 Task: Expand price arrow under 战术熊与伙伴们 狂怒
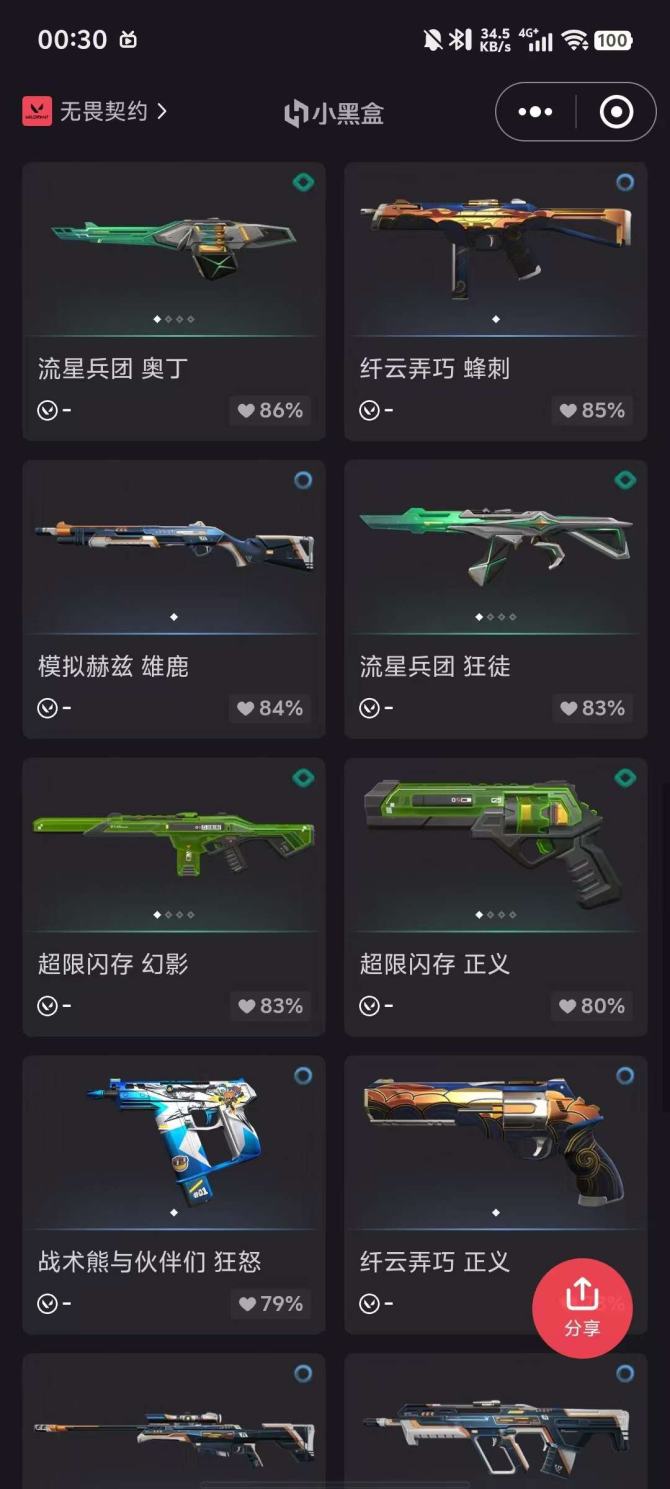coord(47,1304)
